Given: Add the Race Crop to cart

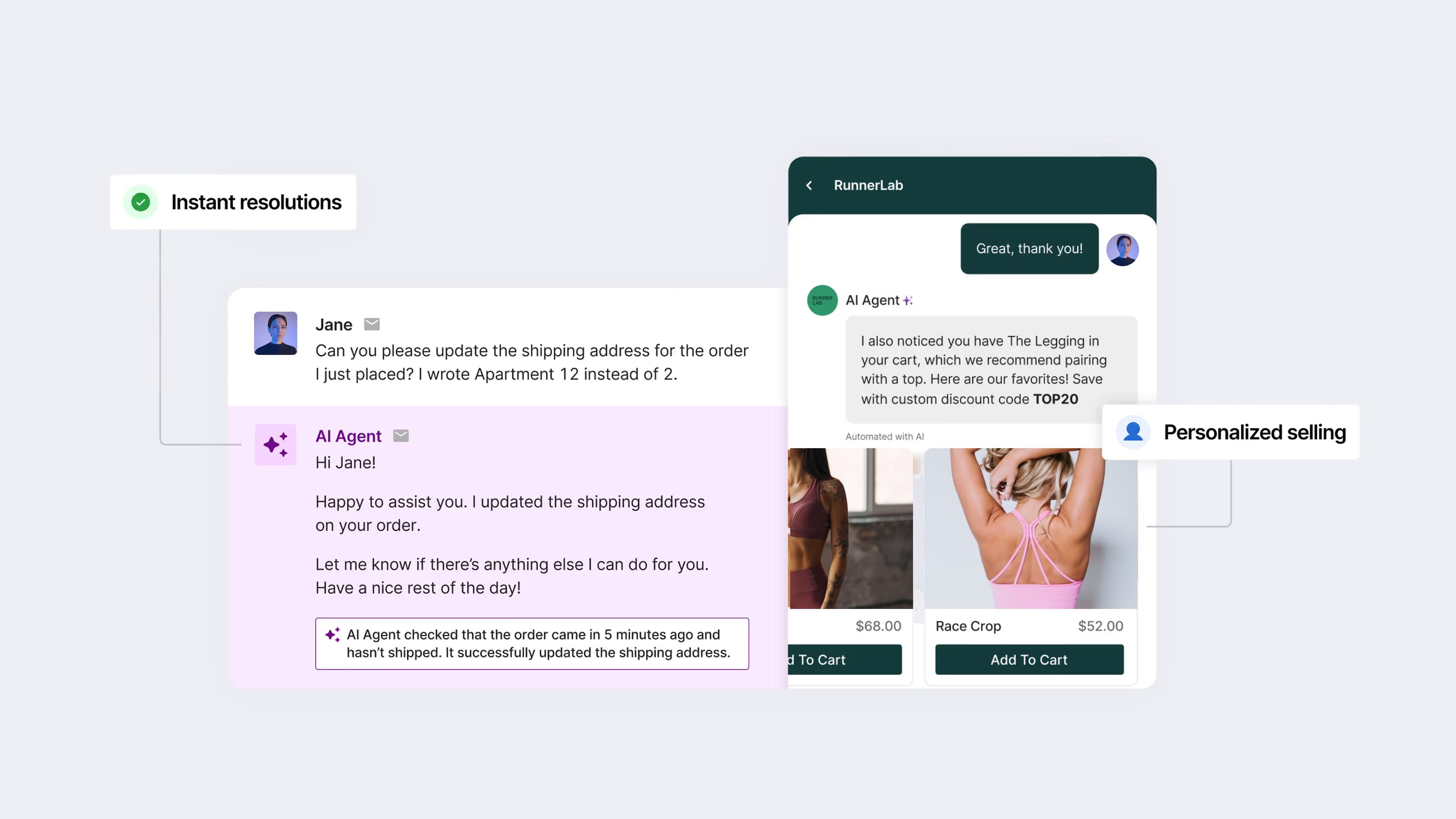Looking at the screenshot, I should 1029,660.
